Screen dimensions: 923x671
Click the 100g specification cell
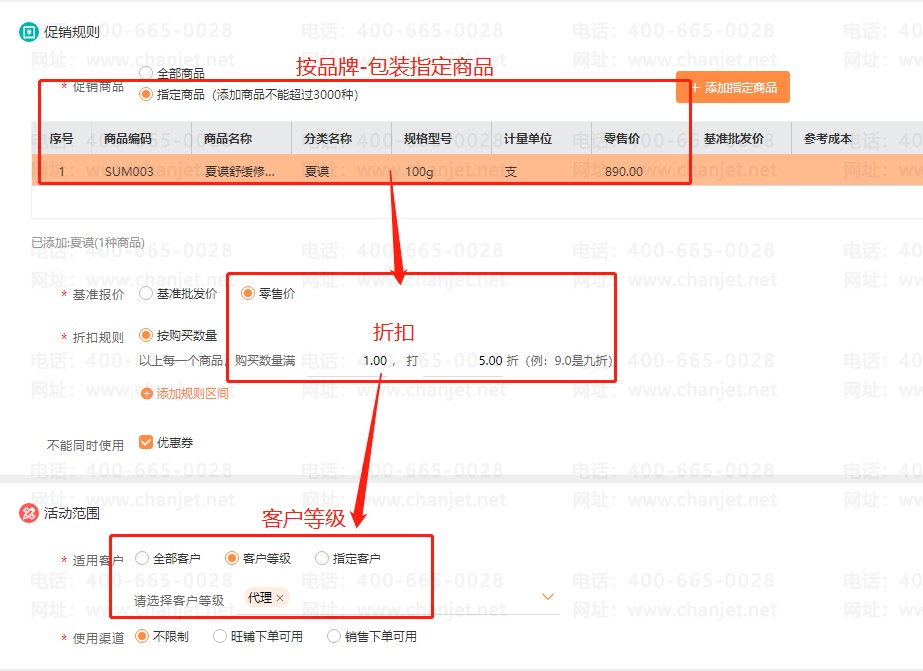pos(442,171)
